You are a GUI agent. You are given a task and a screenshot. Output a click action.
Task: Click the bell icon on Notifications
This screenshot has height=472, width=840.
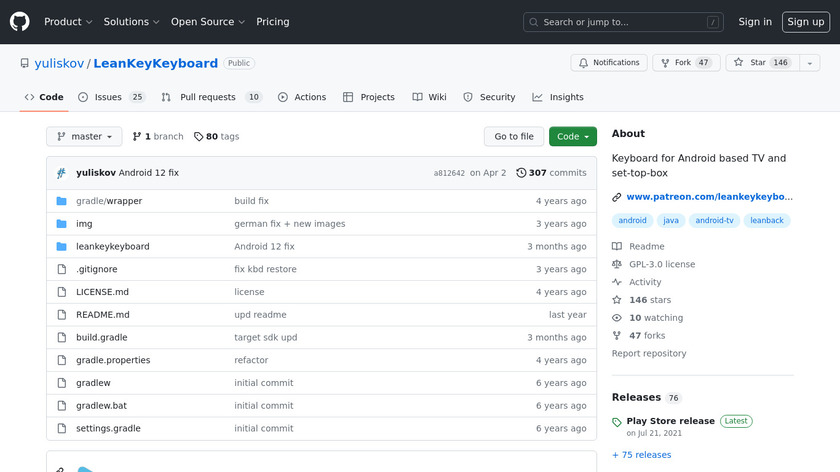pyautogui.click(x=583, y=63)
